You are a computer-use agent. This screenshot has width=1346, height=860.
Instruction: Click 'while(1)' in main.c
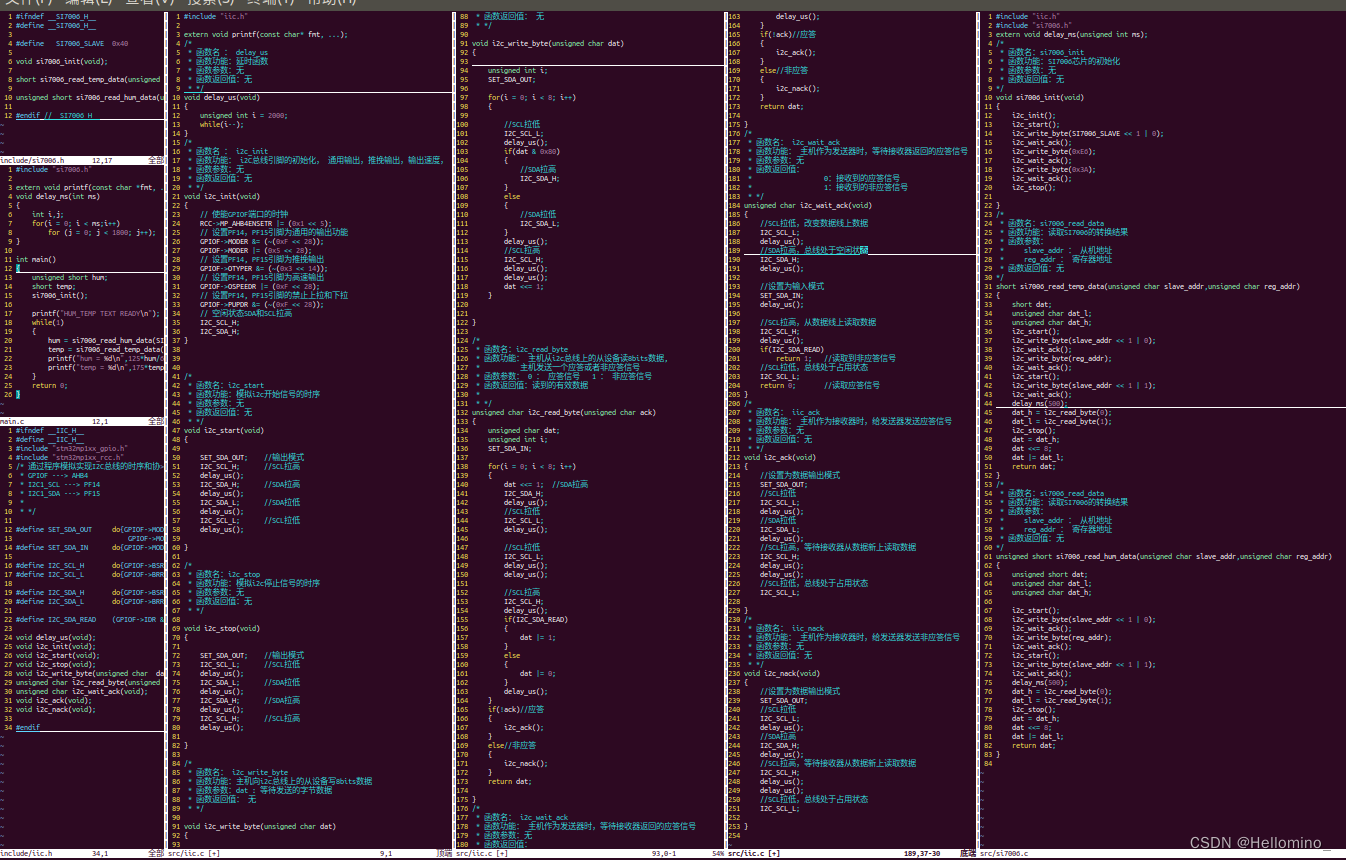tap(48, 322)
